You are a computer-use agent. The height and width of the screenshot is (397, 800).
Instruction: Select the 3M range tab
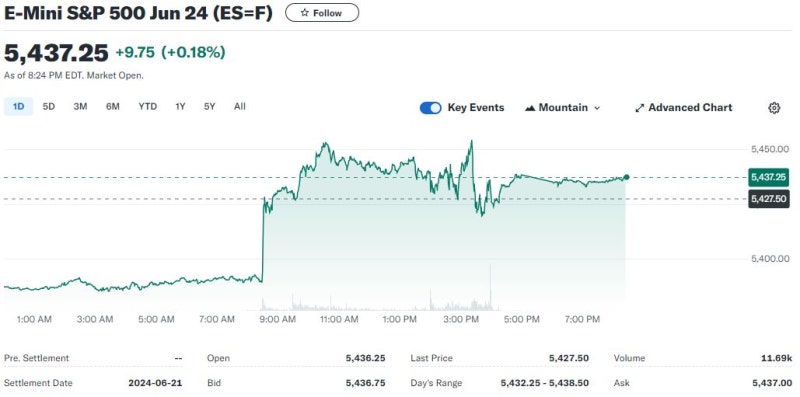coord(80,107)
